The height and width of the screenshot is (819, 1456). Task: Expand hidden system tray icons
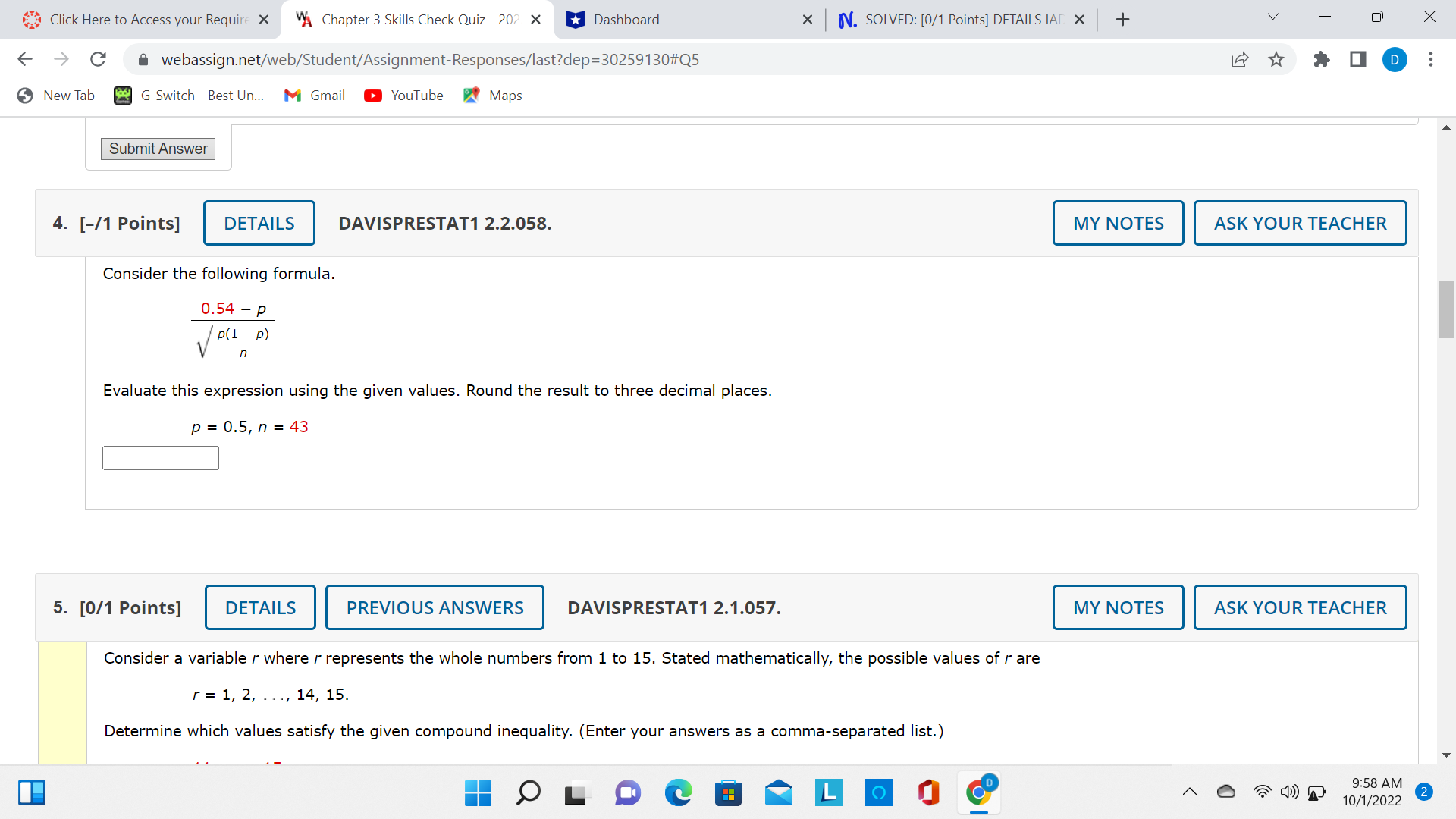coord(1191,791)
